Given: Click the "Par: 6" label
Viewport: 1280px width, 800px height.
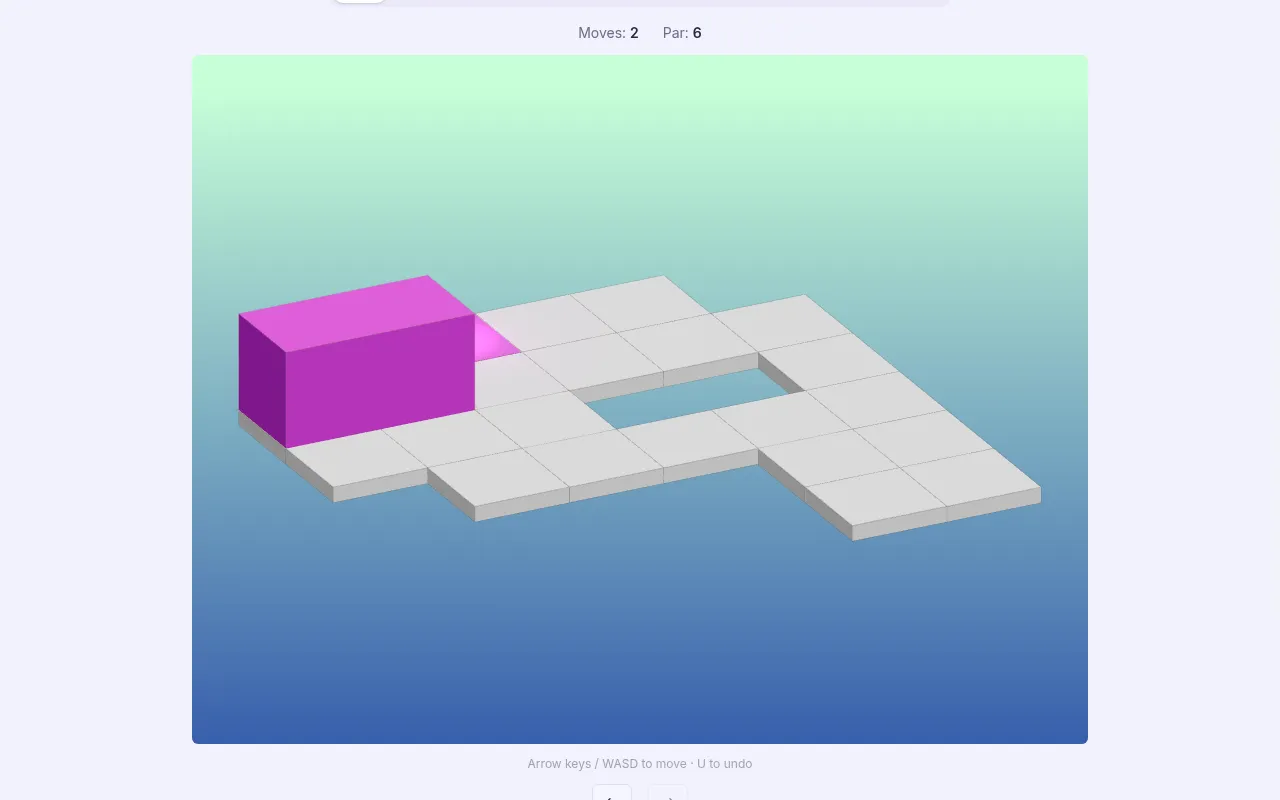Looking at the screenshot, I should (x=682, y=33).
